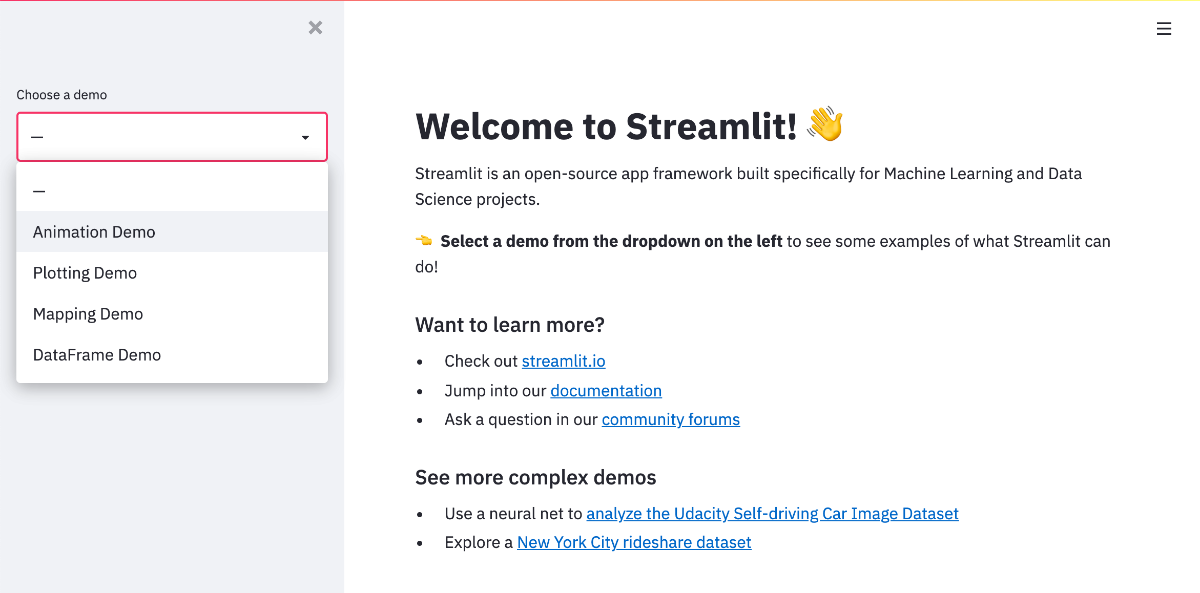Click the bold text Select a demo from the dropdown

(611, 241)
